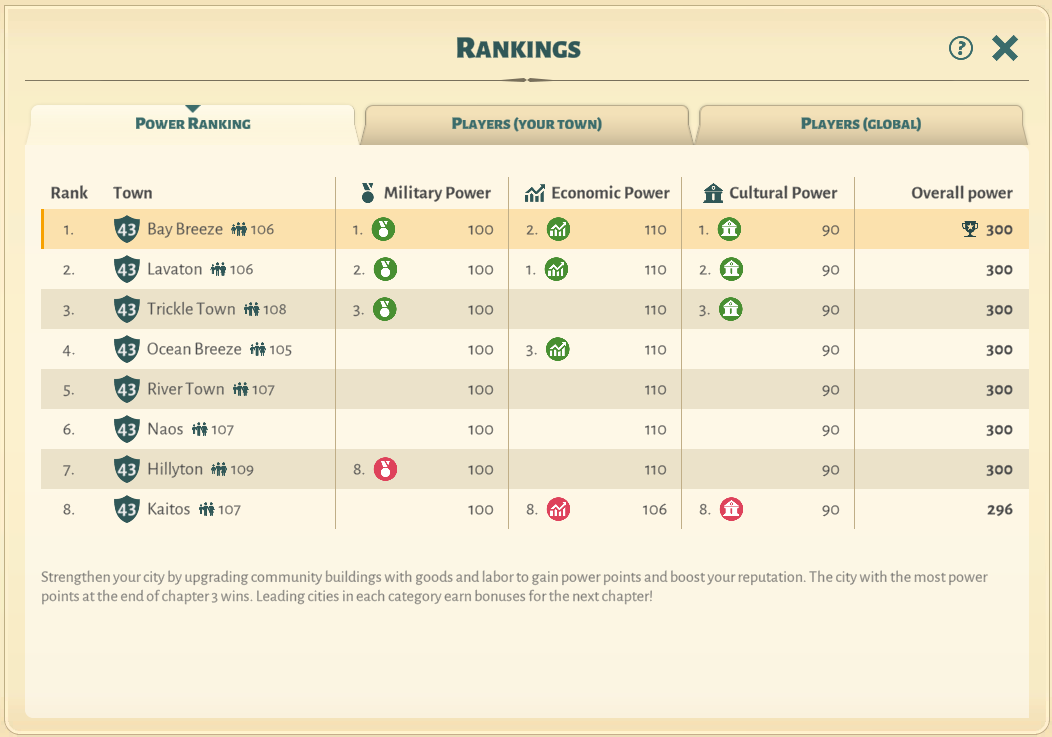This screenshot has width=1052, height=737.
Task: Select the Lavaton town name
Action: [x=174, y=269]
